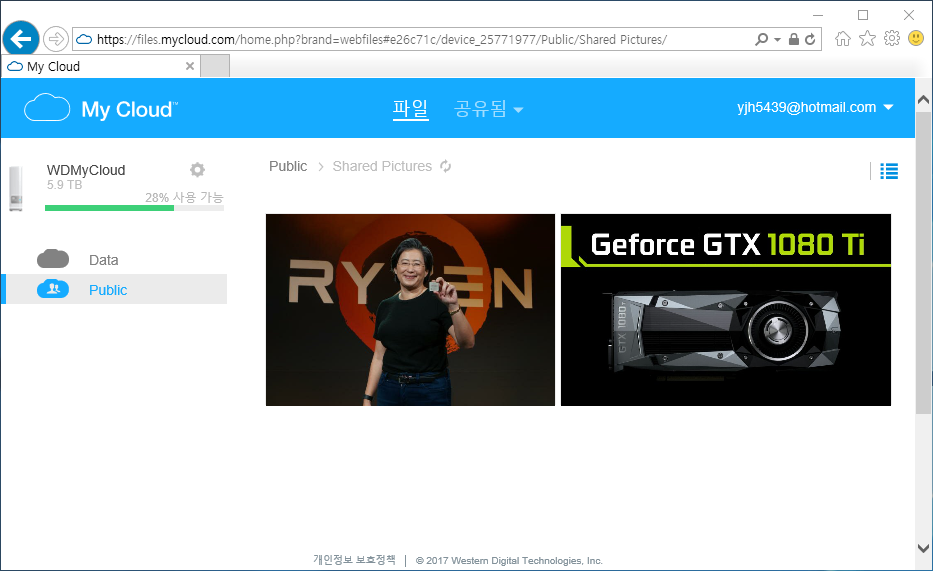Viewport: 933px width, 571px height.
Task: Close the browser window
Action: click(909, 15)
